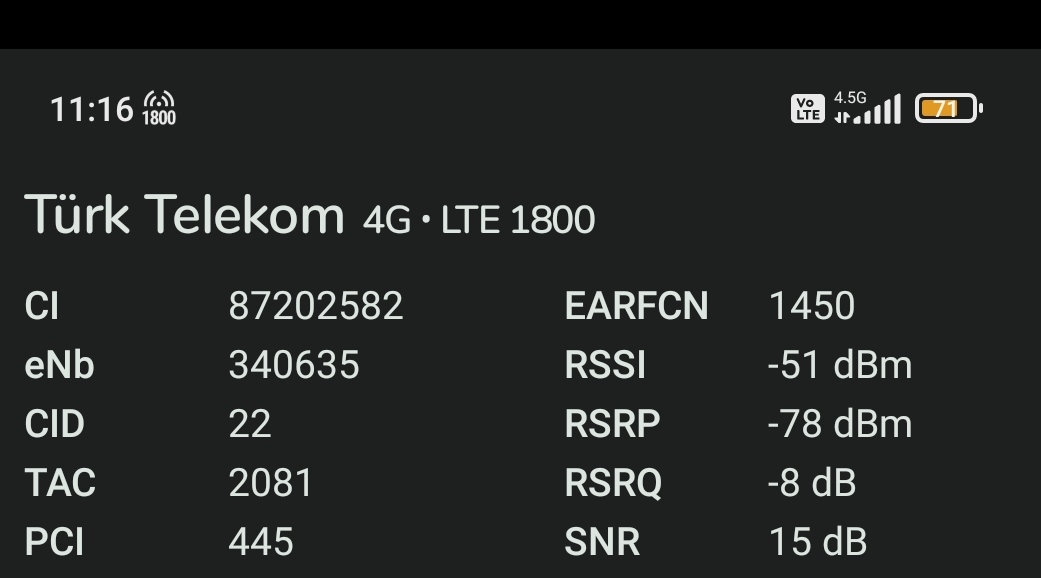The width and height of the screenshot is (1041, 578).
Task: Tap the eNb label
Action: (x=59, y=365)
